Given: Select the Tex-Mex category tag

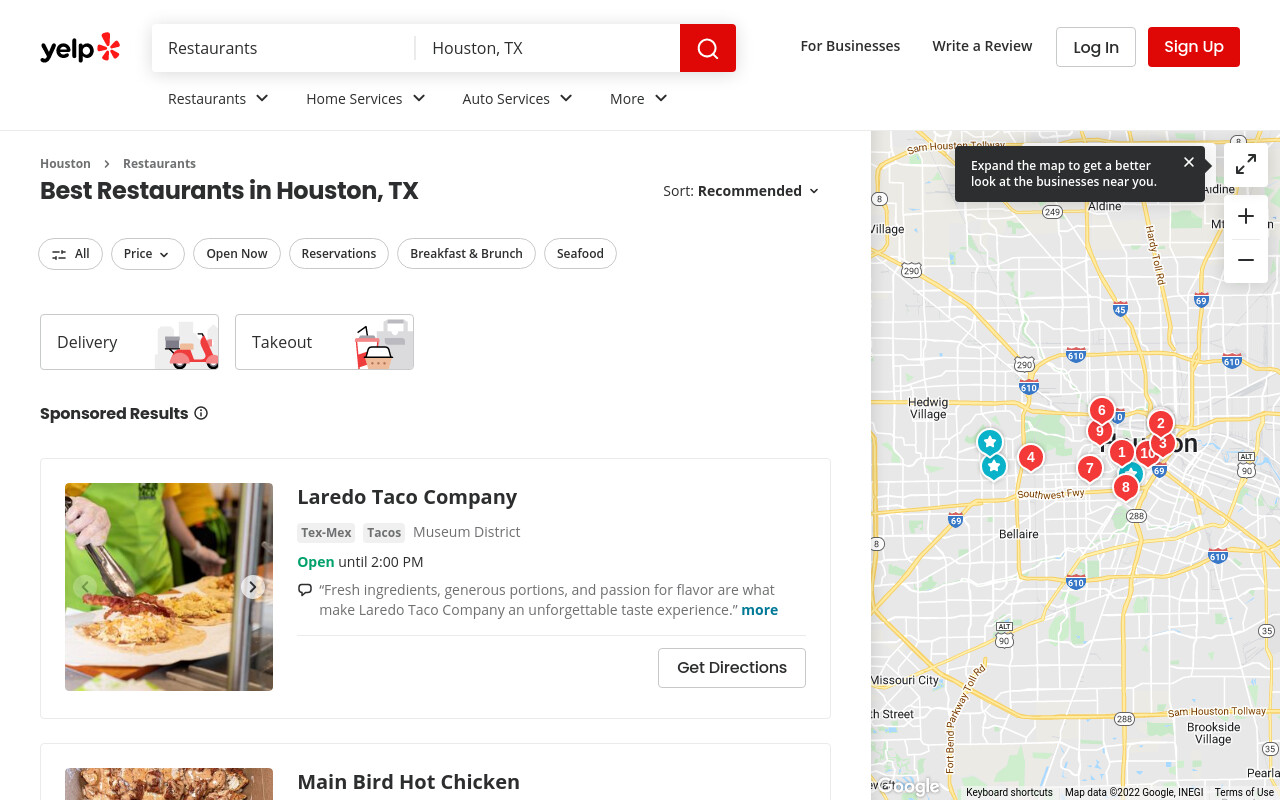Looking at the screenshot, I should tap(326, 533).
